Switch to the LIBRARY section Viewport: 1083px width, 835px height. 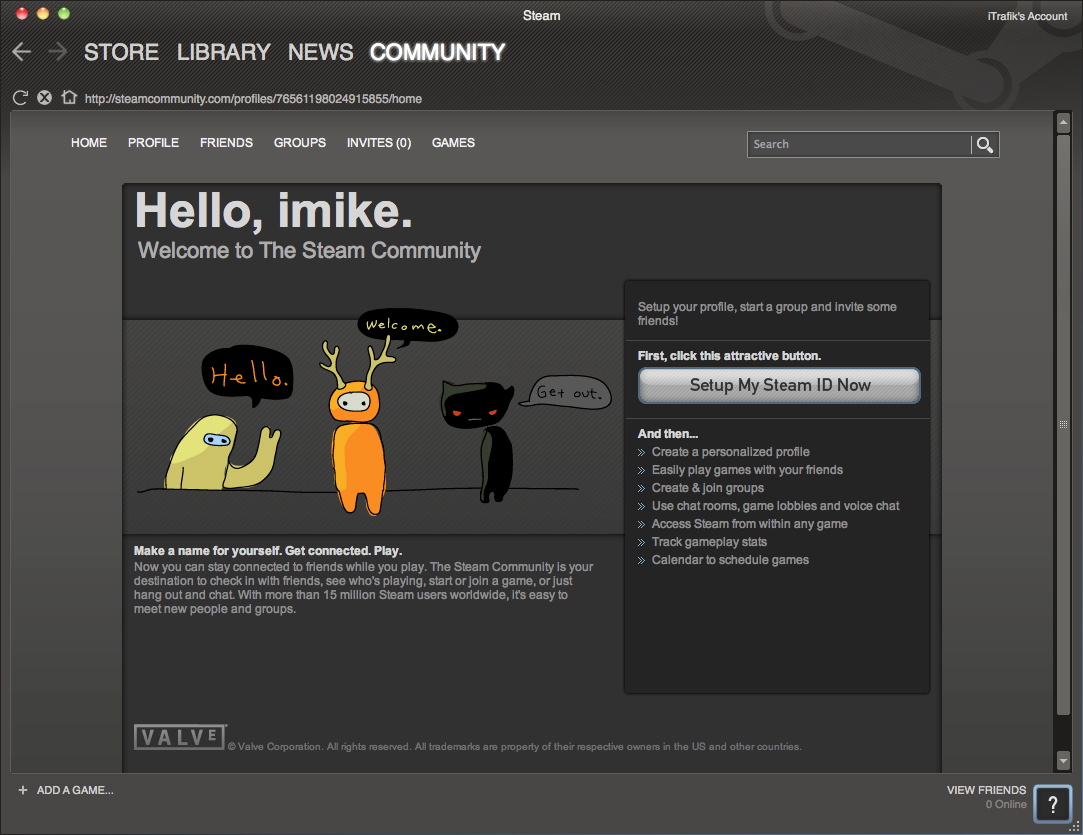click(x=223, y=52)
